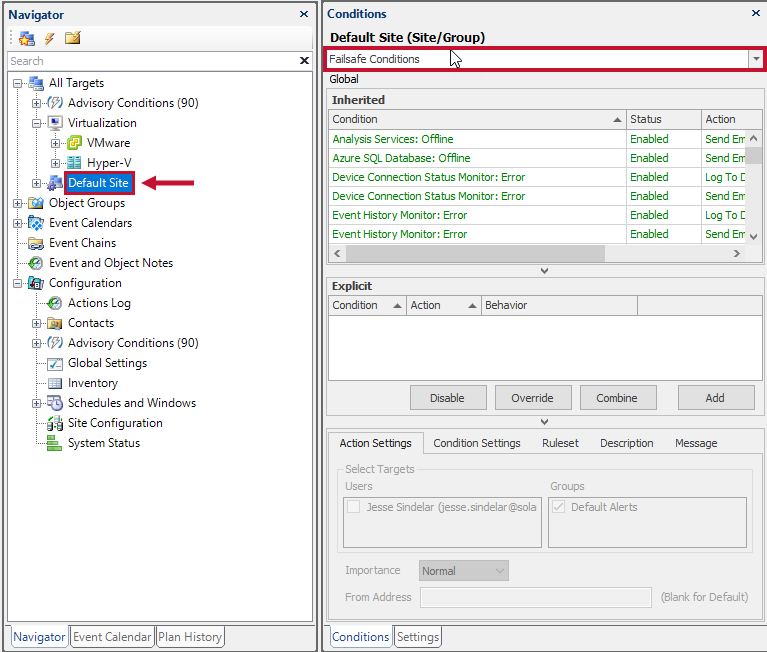Click Inherited list scroll-down arrow

754,236
